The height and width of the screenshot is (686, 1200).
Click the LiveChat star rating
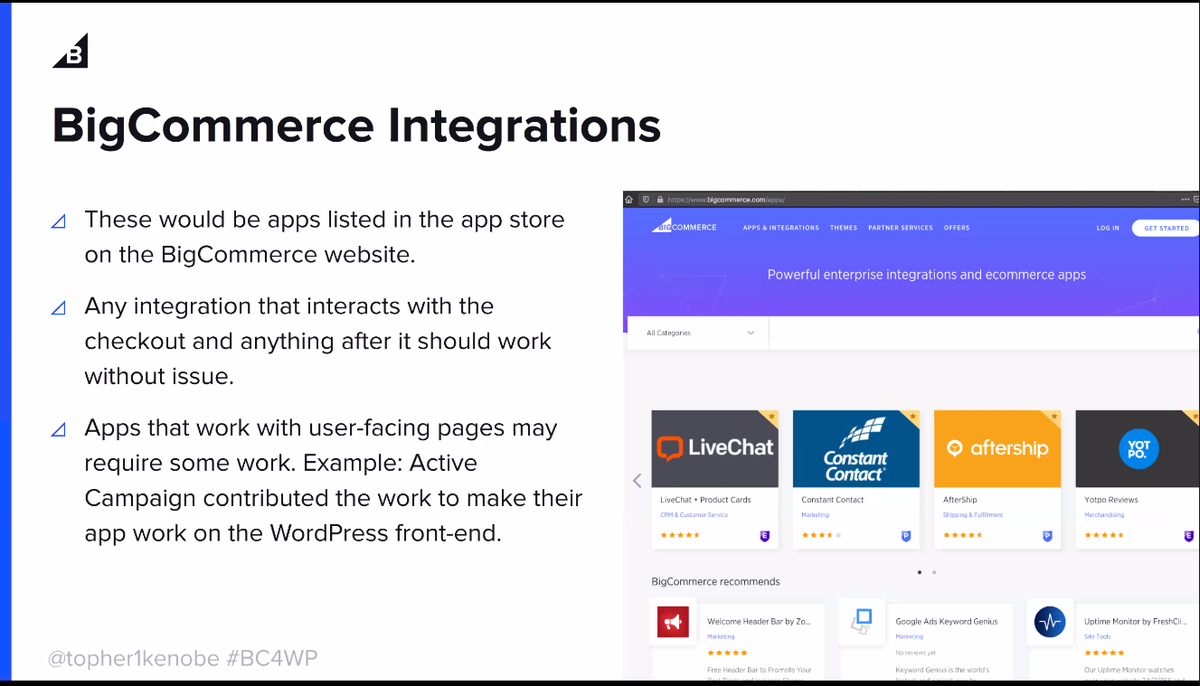click(680, 536)
